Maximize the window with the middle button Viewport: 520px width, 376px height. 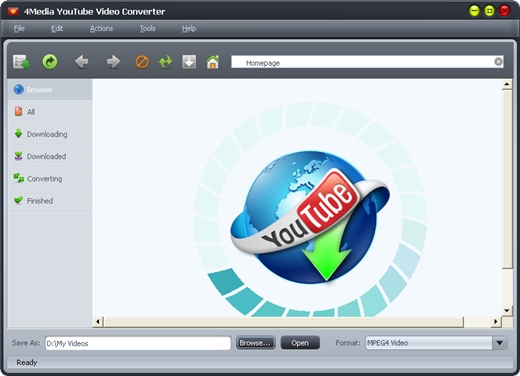tap(489, 11)
